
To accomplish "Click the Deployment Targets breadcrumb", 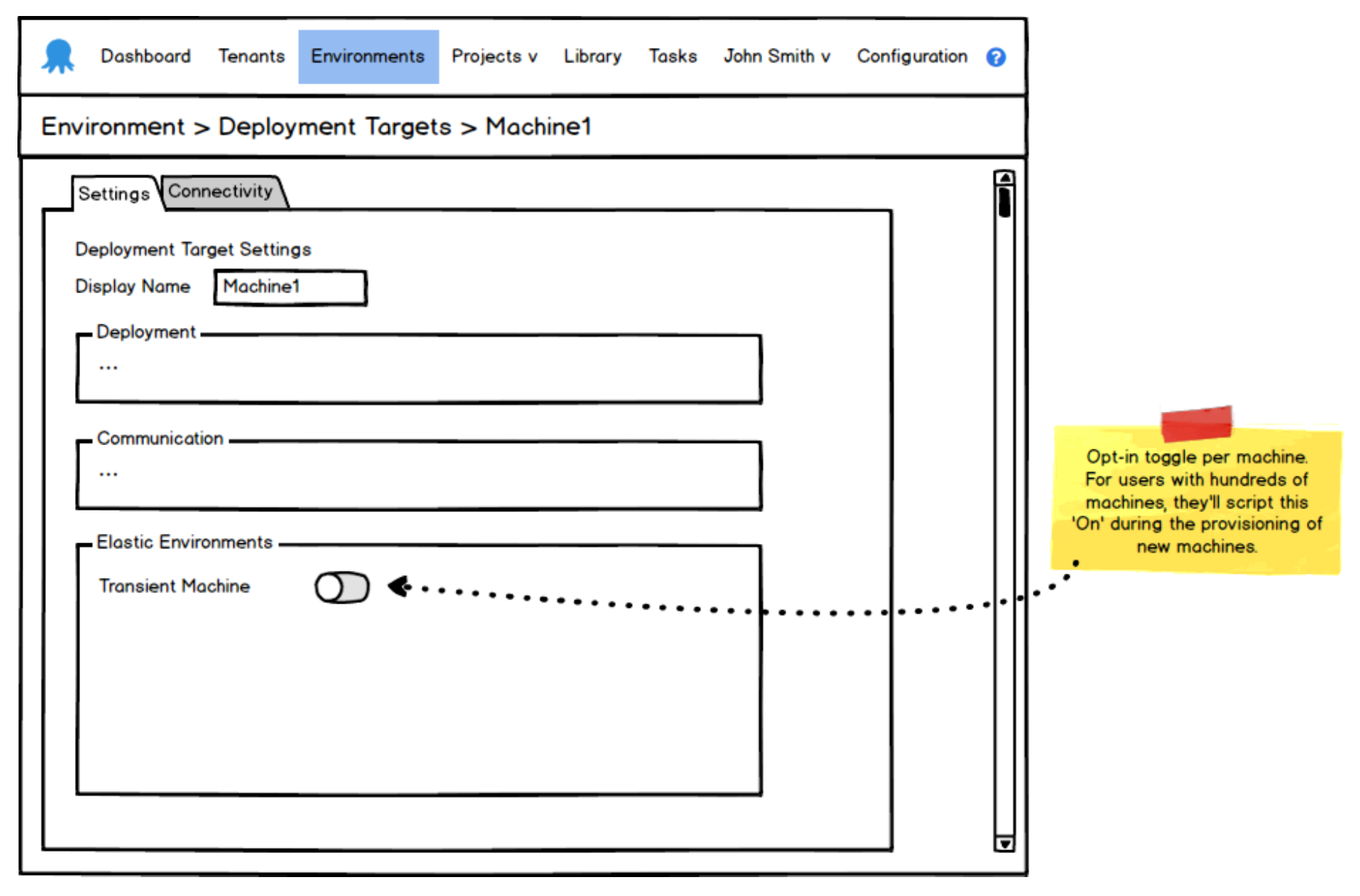I will click(x=335, y=127).
